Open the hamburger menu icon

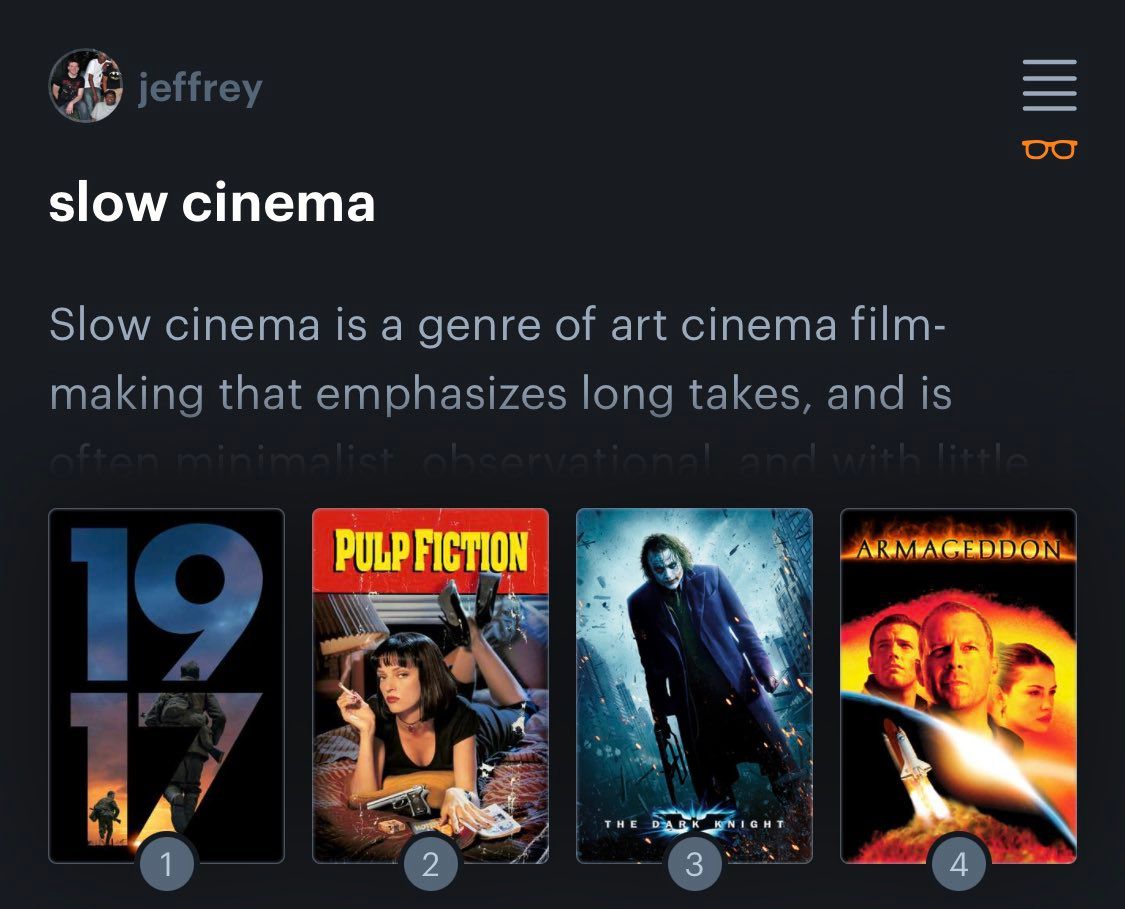1049,85
